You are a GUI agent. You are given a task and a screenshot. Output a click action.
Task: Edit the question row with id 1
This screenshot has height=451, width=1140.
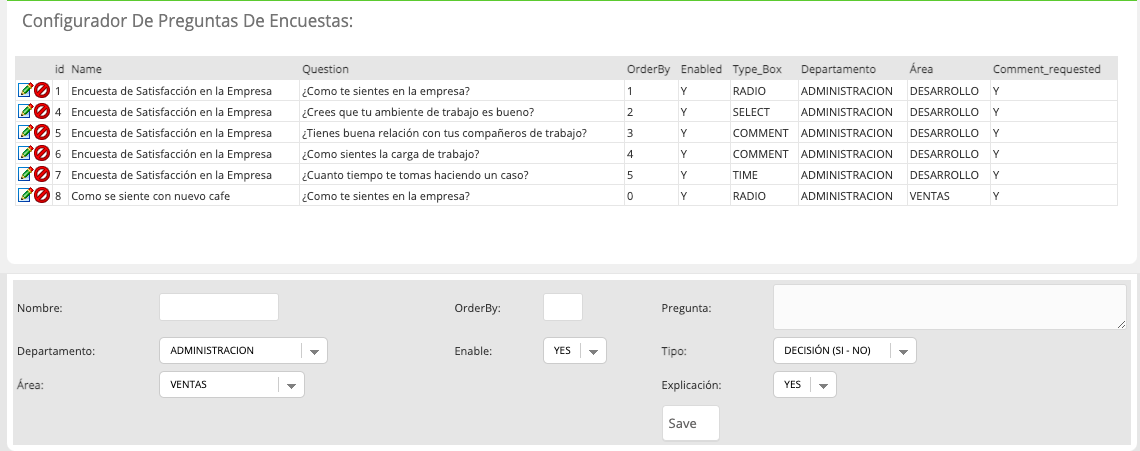pos(25,91)
